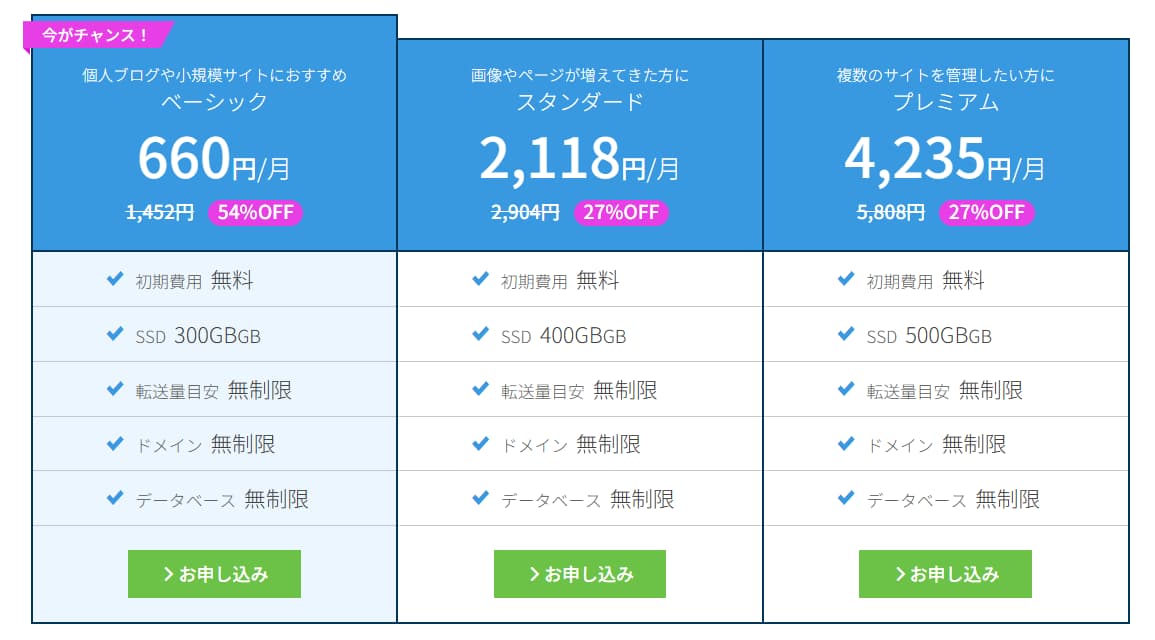Select the ベーシック plan title
Viewport: 1155px width, 640px height.
pyautogui.click(x=214, y=102)
